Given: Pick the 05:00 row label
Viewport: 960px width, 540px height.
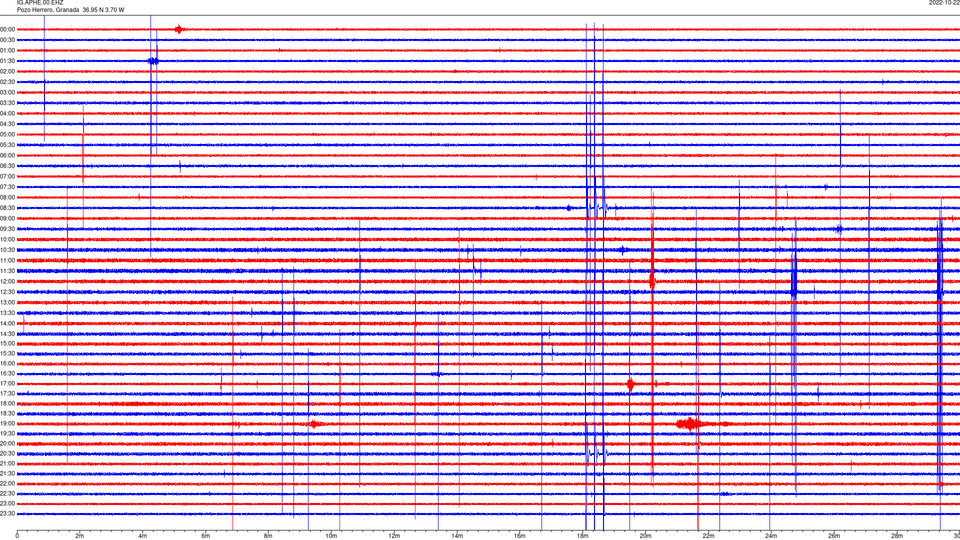Looking at the screenshot, I should click(8, 134).
